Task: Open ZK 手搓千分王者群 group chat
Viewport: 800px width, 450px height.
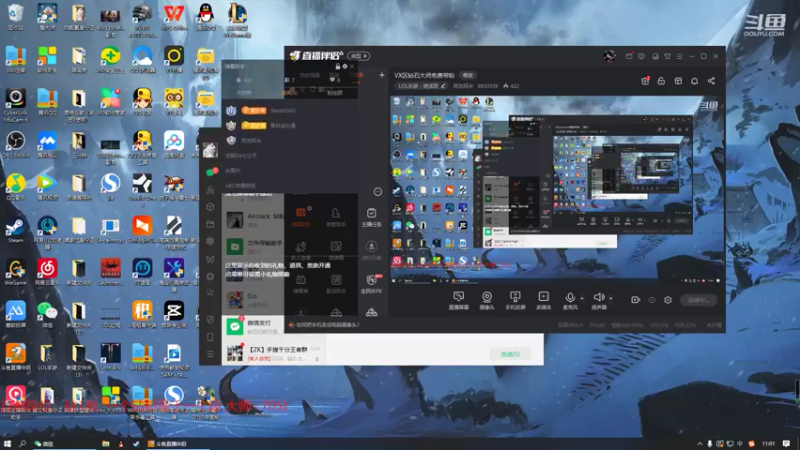Action: click(x=273, y=354)
